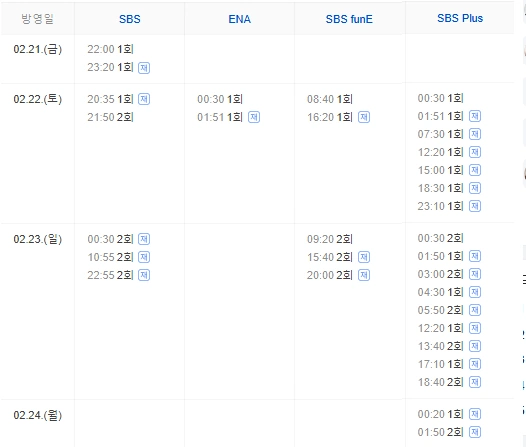
Task: Open the SBS funE channel header link
Action: click(349, 19)
